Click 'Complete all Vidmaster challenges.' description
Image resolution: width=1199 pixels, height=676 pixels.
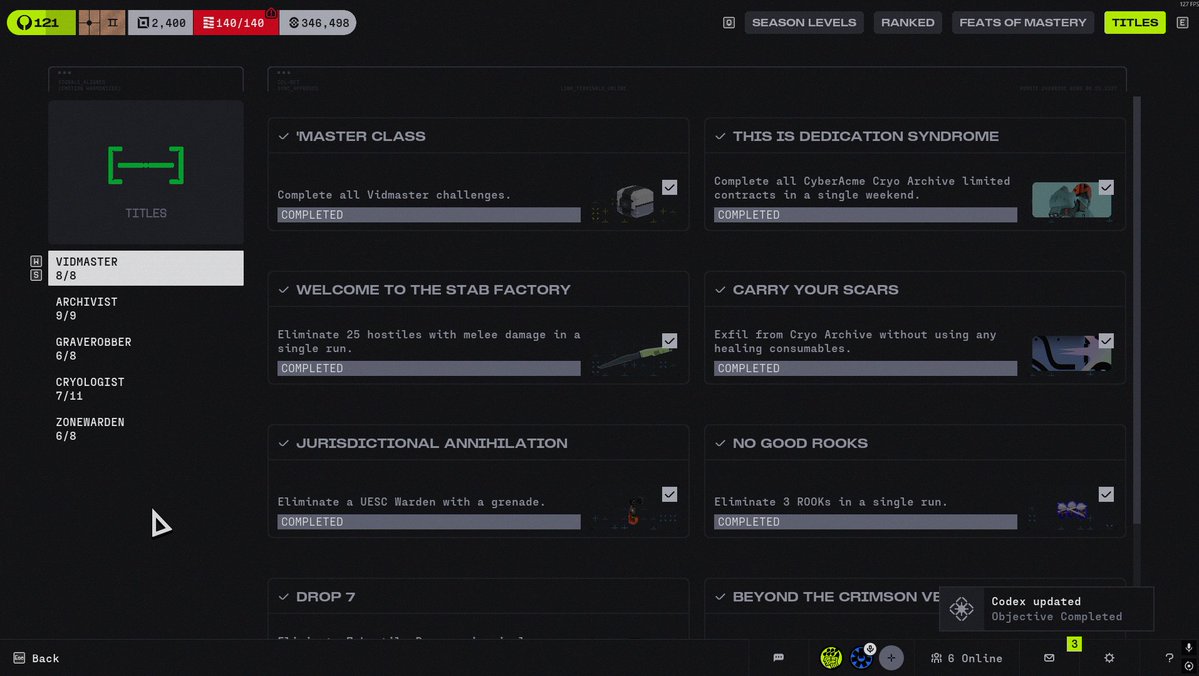coord(394,195)
